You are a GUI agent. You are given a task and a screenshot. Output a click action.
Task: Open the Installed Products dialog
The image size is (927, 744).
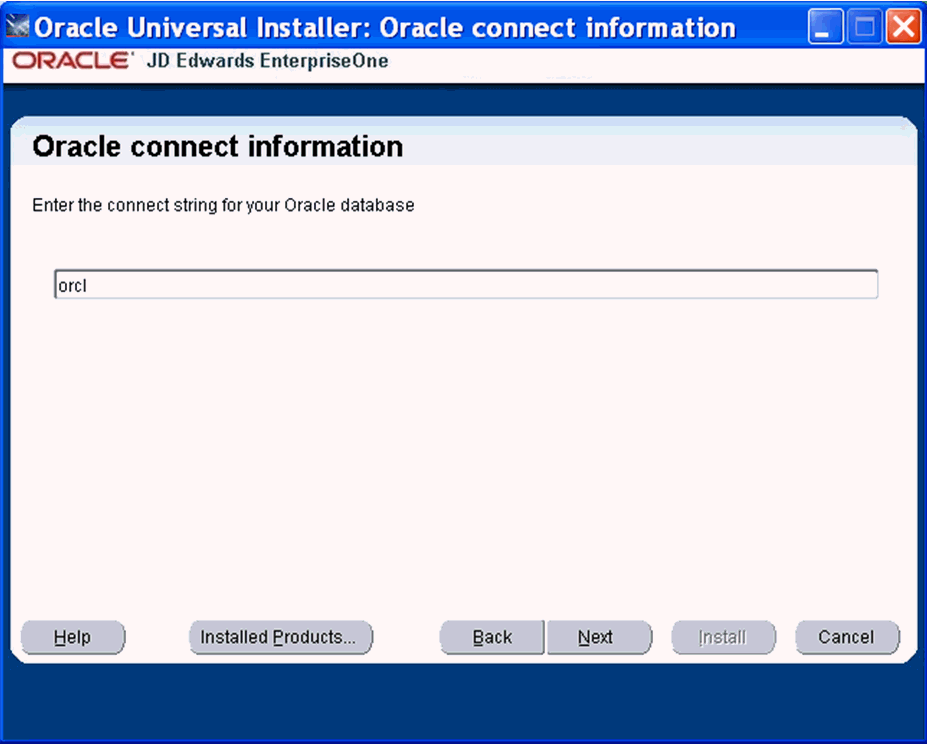pyautogui.click(x=281, y=637)
